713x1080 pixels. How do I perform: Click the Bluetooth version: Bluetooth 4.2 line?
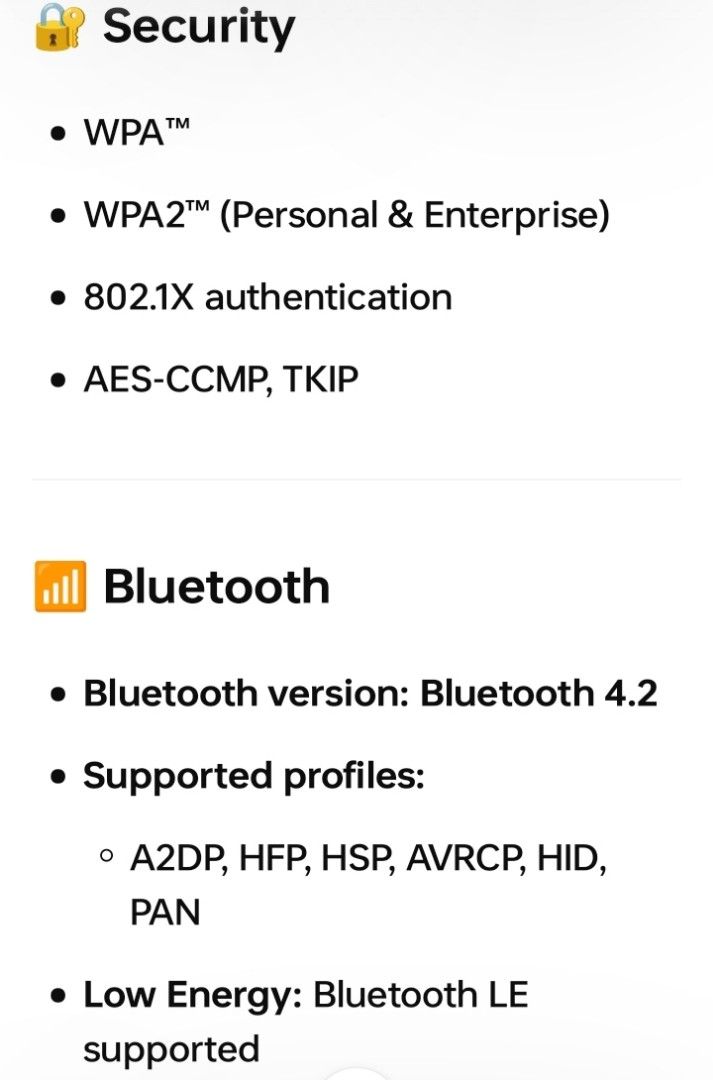pos(370,693)
